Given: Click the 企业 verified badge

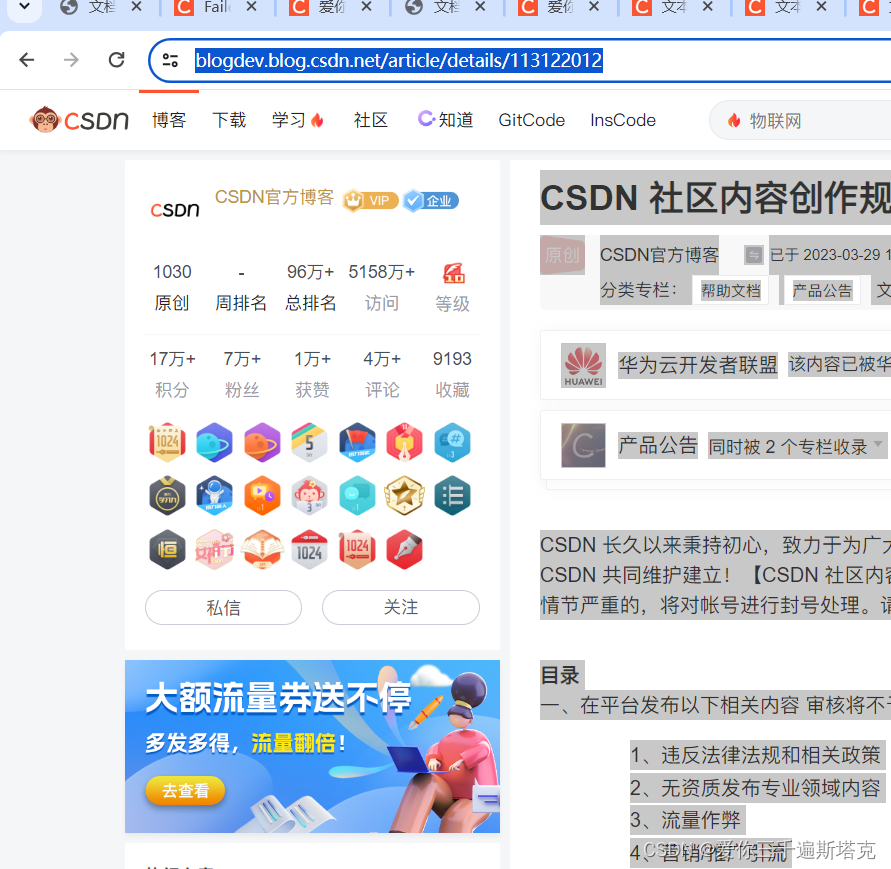Looking at the screenshot, I should pos(430,200).
